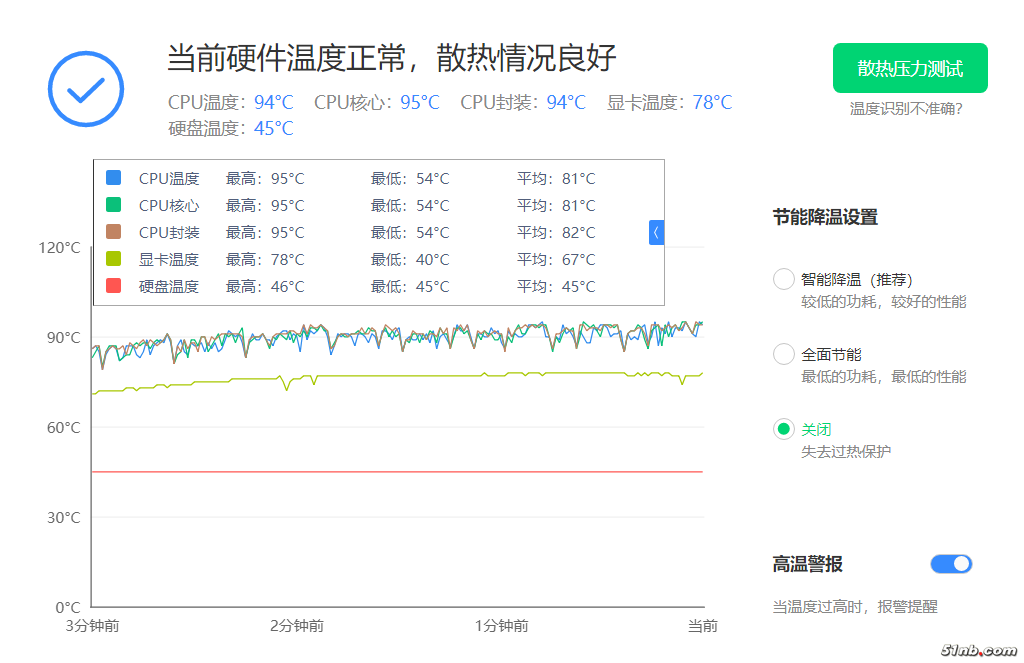Click the red 硬盘温度 legend swatch
The width and height of the screenshot is (1024, 663).
(x=113, y=286)
